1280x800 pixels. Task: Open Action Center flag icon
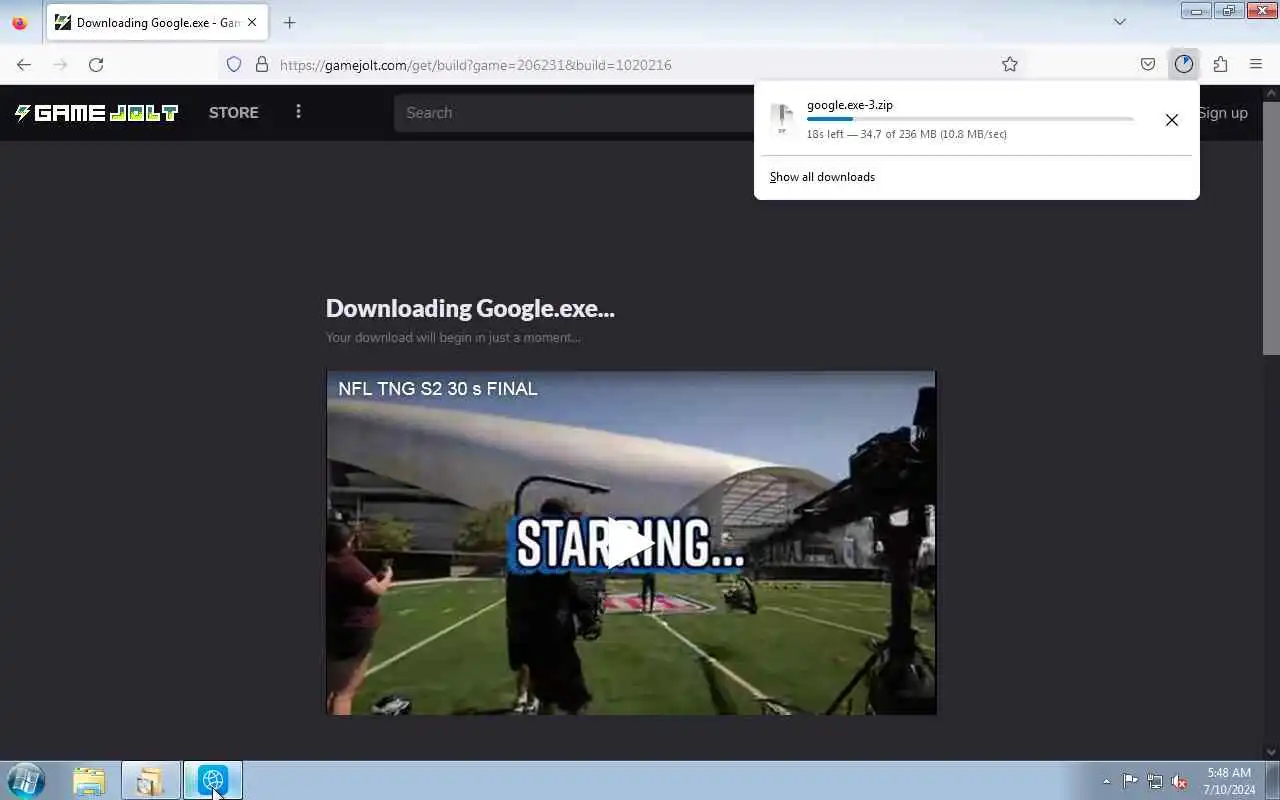[1130, 781]
